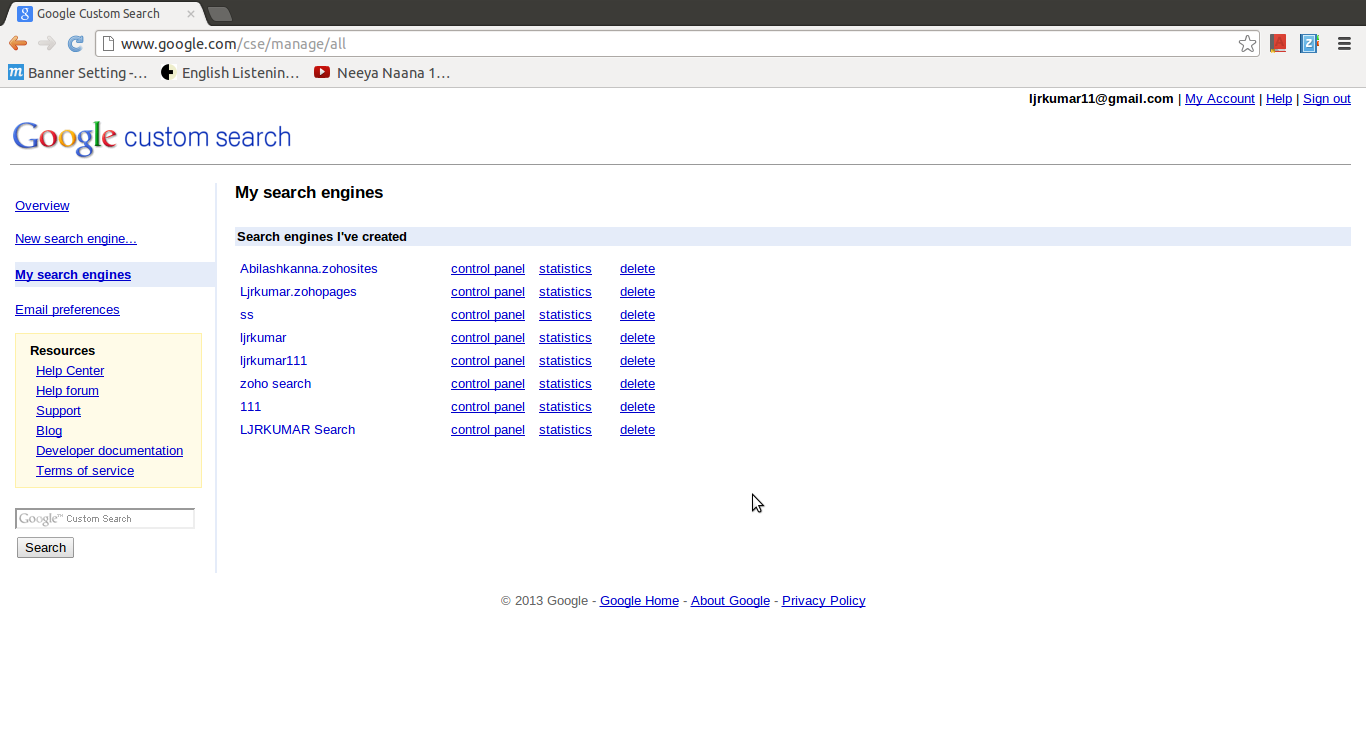Screen dimensions: 1366x744
Task: Click the Google Custom Search input box
Action: (105, 518)
